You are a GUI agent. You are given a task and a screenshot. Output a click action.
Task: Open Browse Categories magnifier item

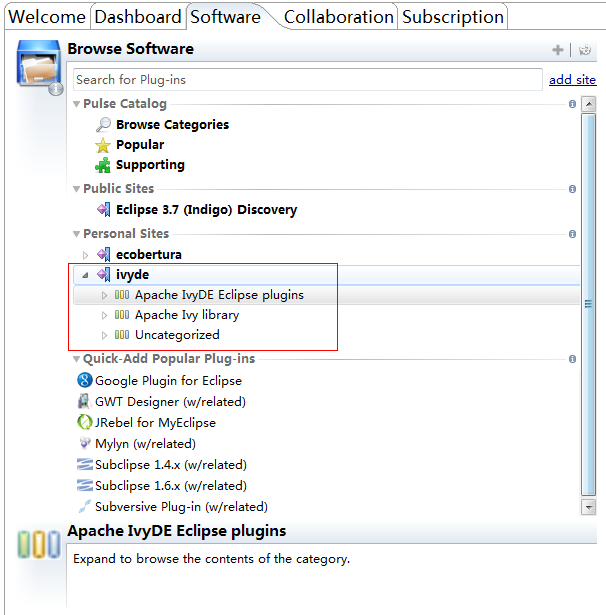pyautogui.click(x=162, y=124)
